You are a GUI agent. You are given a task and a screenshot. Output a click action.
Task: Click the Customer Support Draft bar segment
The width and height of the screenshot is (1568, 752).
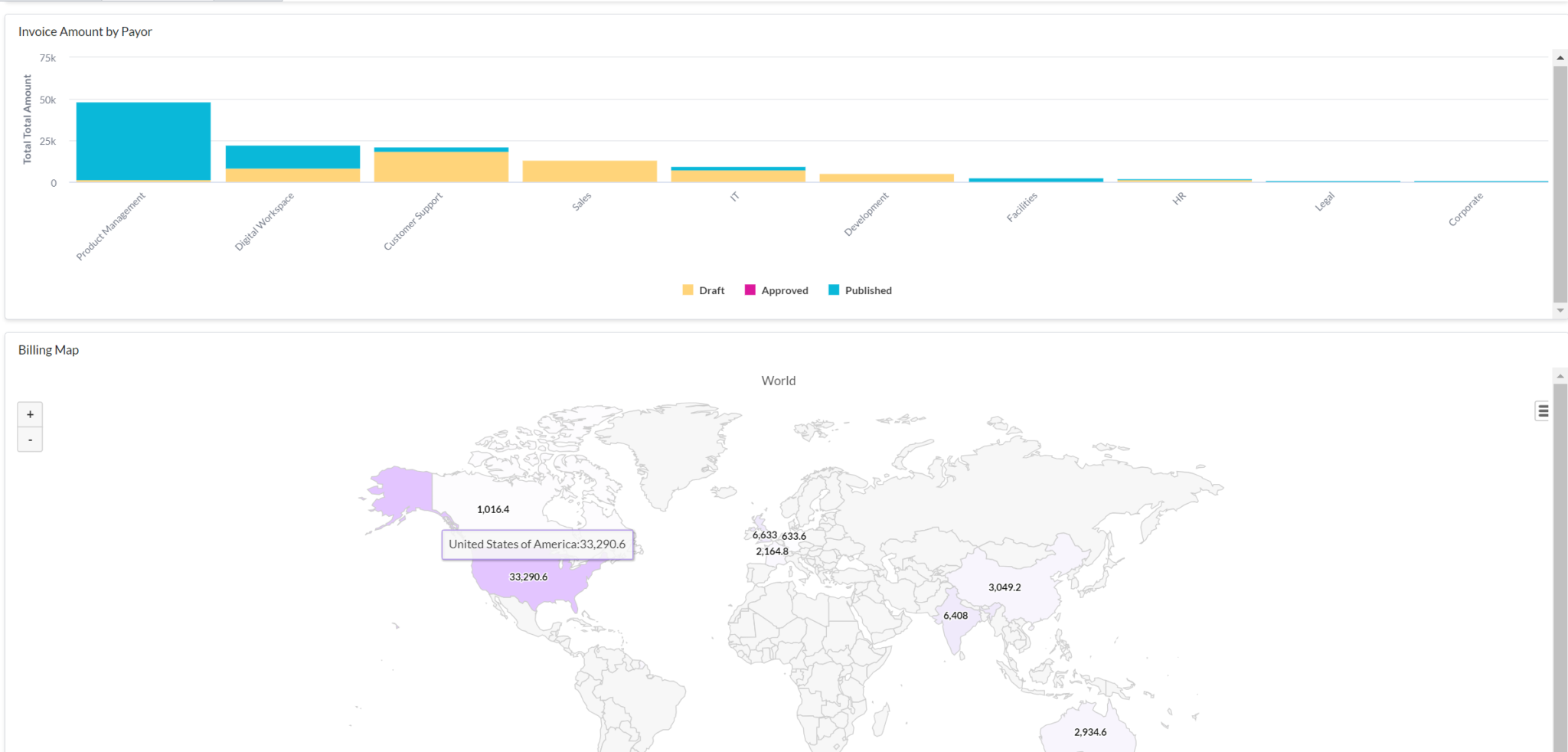pos(441,166)
